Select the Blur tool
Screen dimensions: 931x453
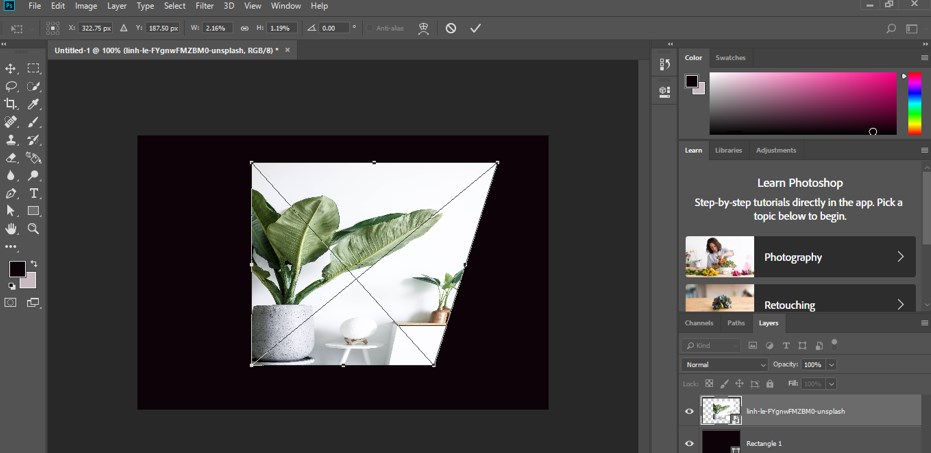tap(11, 175)
